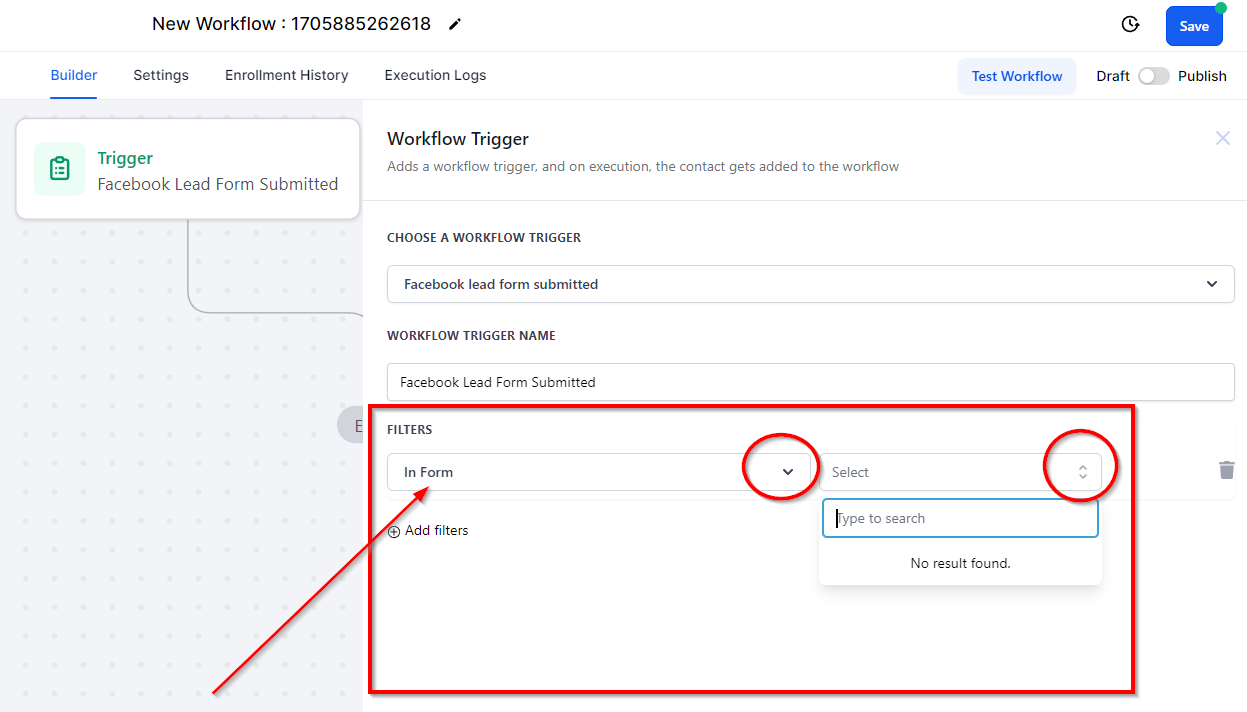Screen dimensions: 1247x712
Task: Focus the Workflow Trigger Name field
Action: 810,382
